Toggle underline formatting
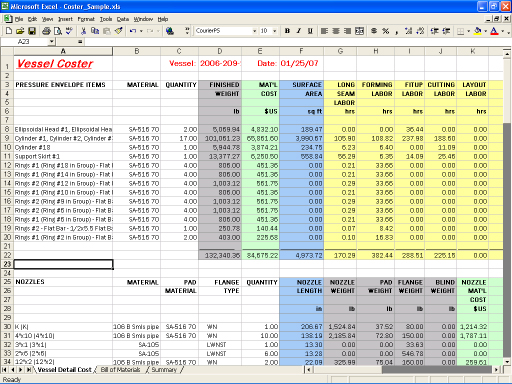This screenshot has height=384, width=512. [310, 31]
